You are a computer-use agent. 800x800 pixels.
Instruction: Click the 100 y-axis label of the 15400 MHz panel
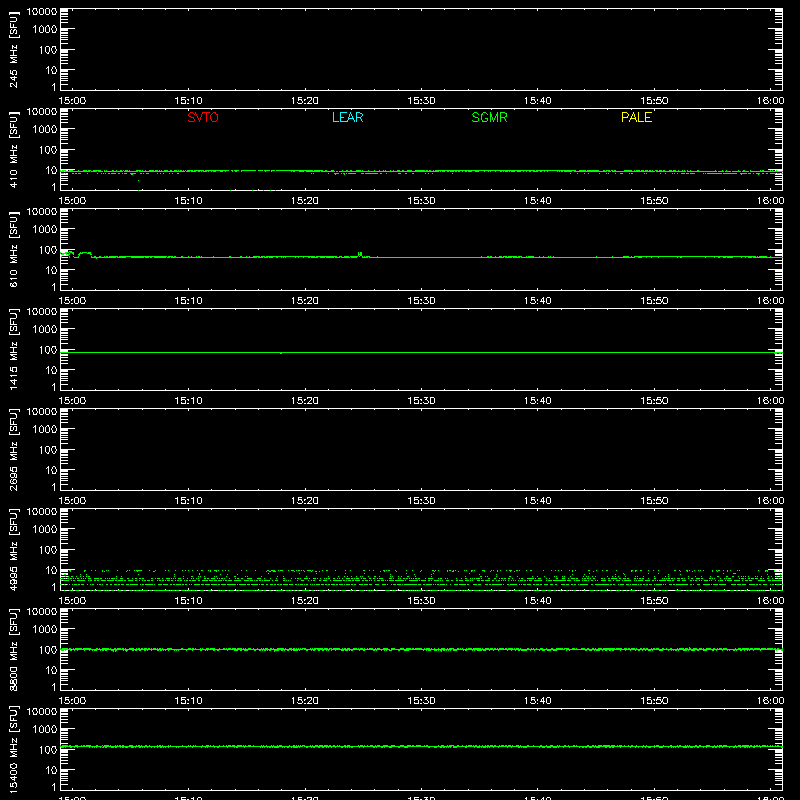click(48, 750)
